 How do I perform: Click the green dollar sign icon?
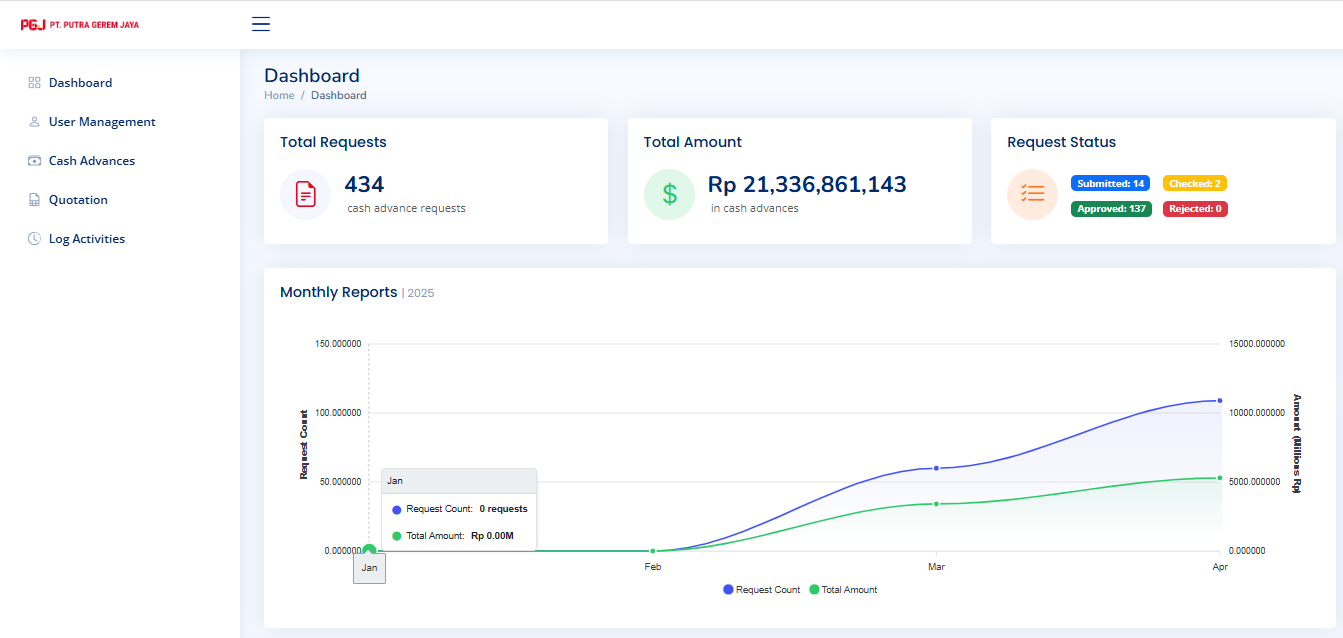click(x=669, y=194)
